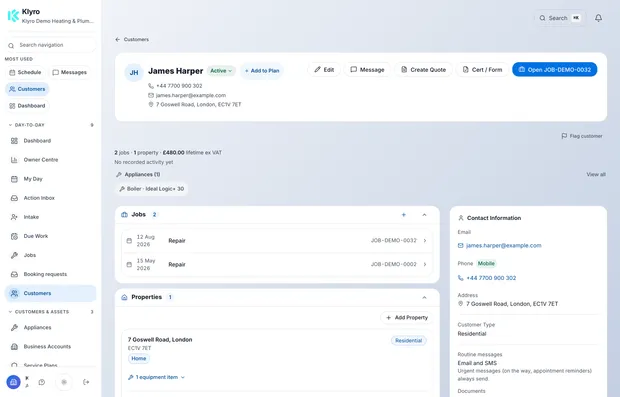Open Due Work in the sidebar
Viewport: 620px width, 397px height.
50,236
